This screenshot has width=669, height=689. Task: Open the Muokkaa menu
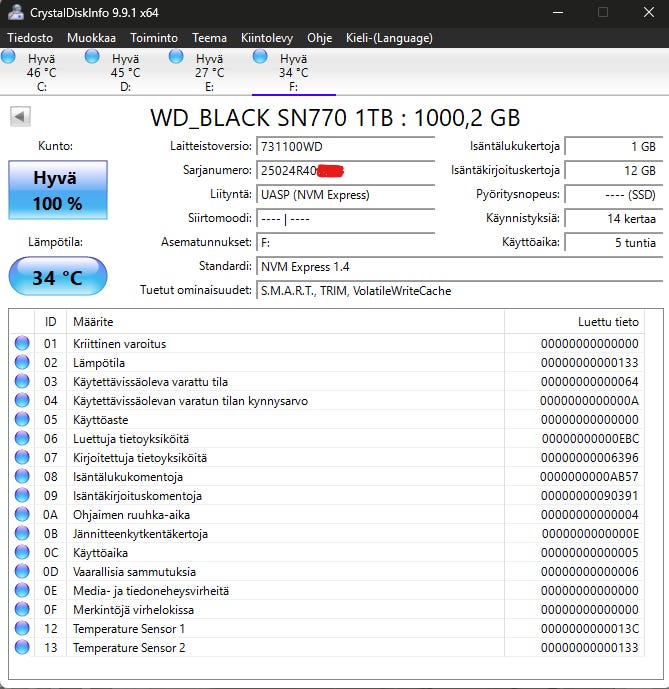tap(91, 38)
